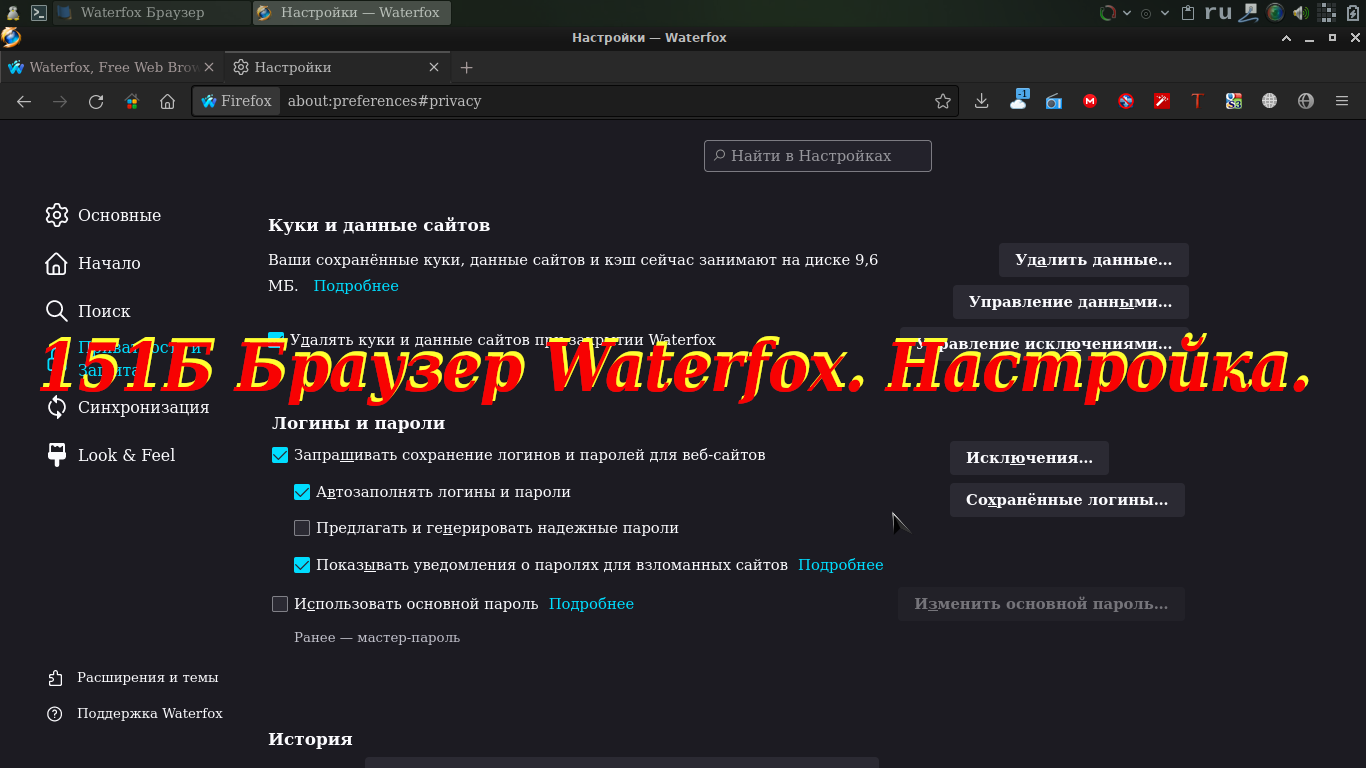Click the red MEGA extension icon
Screen dimensions: 1366x768
(x=1090, y=101)
